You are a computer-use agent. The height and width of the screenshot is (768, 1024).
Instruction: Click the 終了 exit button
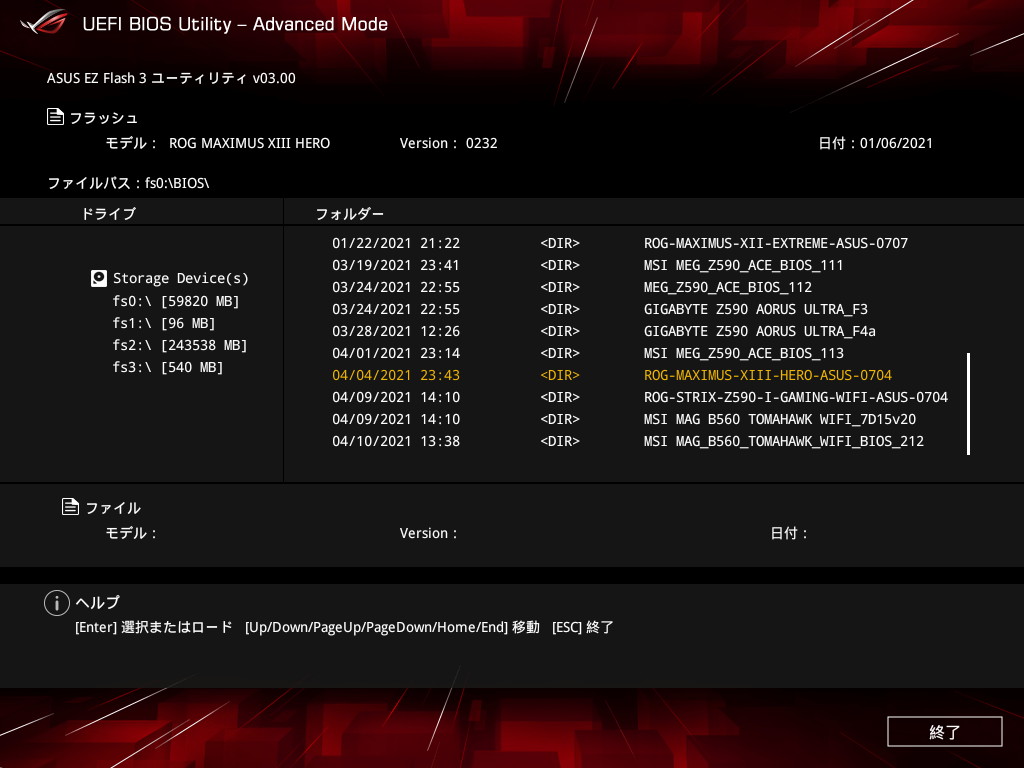coord(944,731)
